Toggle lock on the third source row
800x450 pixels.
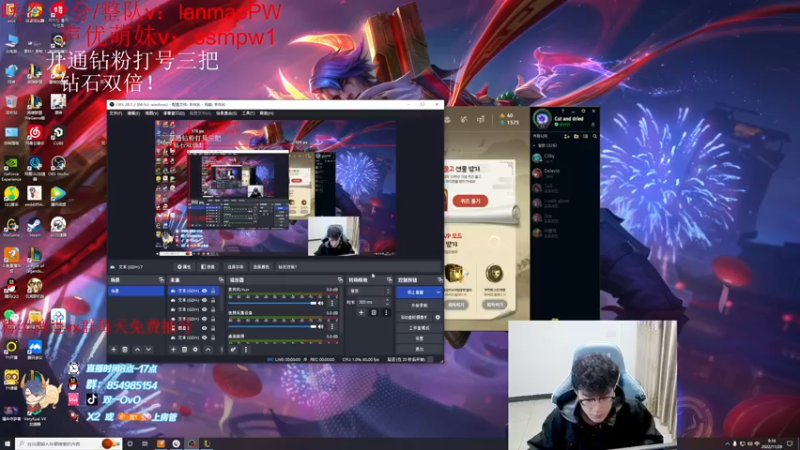[213, 310]
